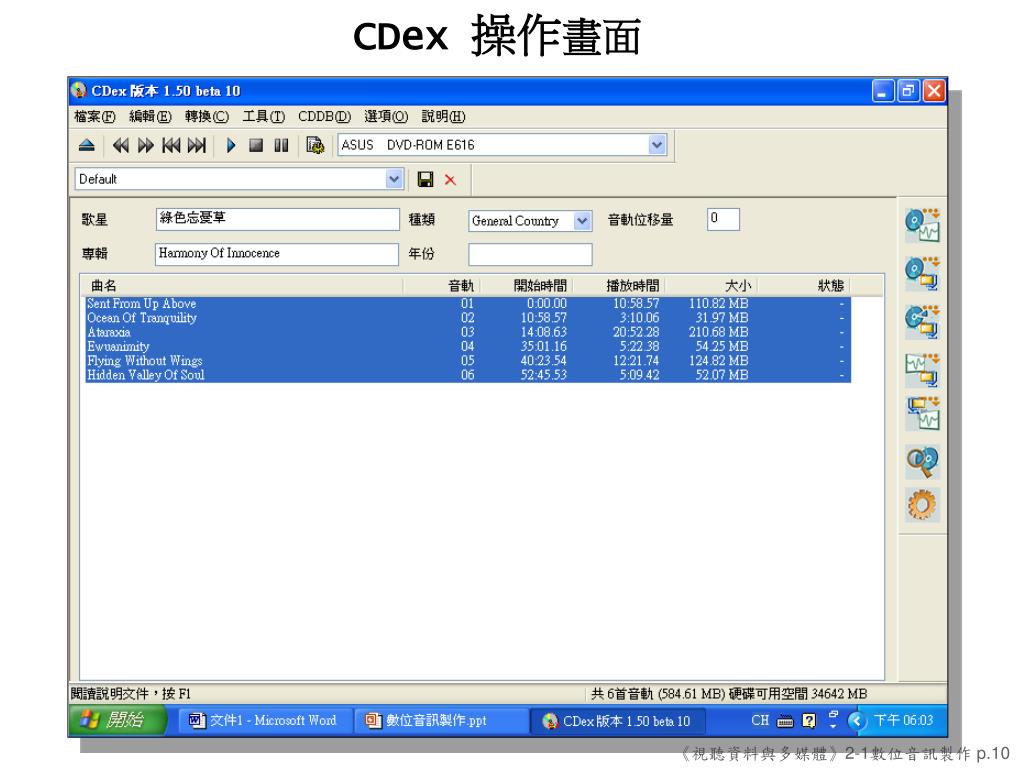Open the configure settings toolbar icon
This screenshot has width=1024, height=768.
(315, 145)
